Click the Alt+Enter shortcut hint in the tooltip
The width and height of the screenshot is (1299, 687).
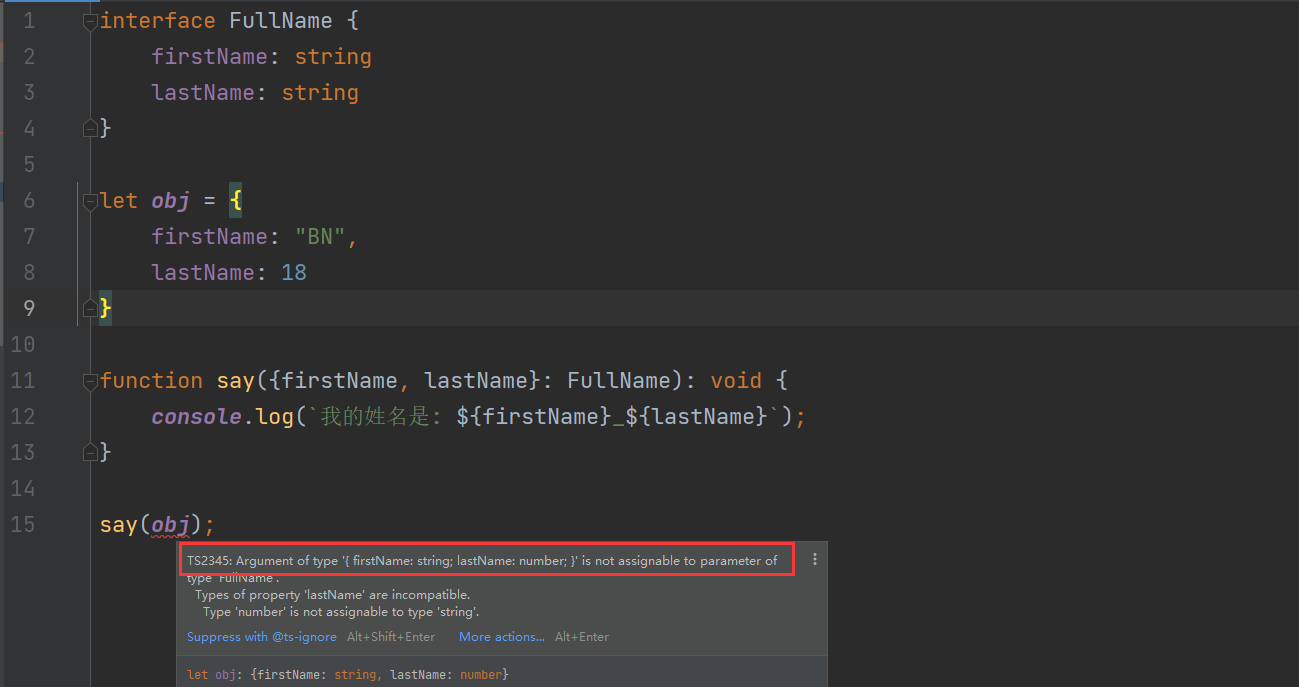coord(582,637)
